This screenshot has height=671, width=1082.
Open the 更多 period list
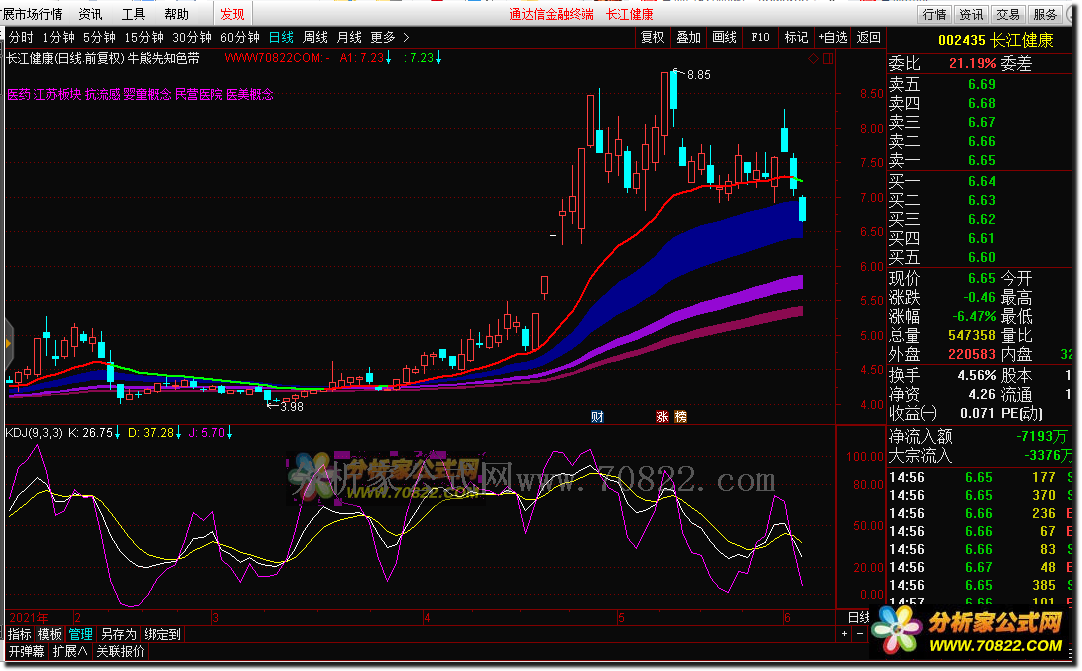(383, 37)
